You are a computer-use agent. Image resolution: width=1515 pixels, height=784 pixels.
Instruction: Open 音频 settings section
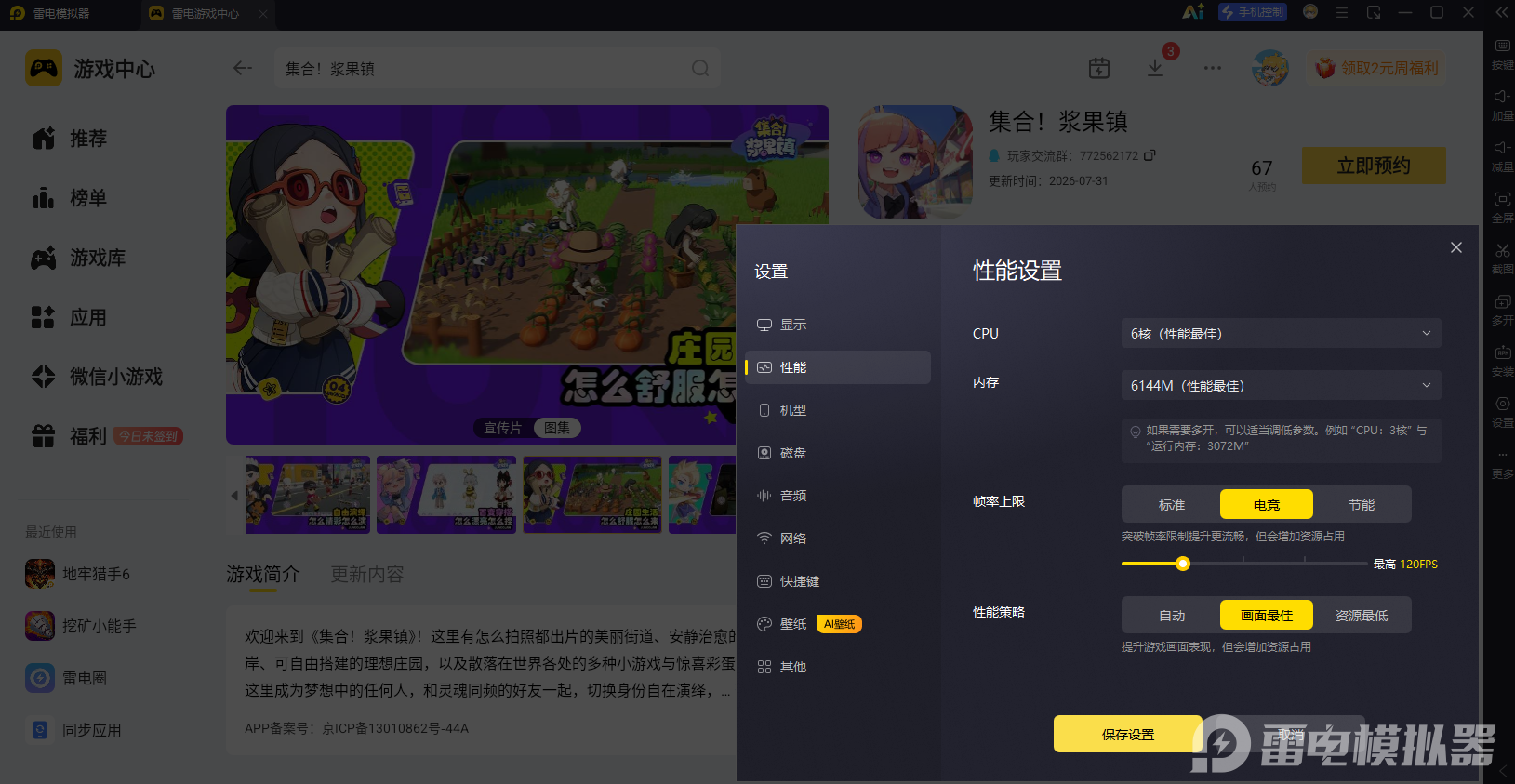[838, 496]
